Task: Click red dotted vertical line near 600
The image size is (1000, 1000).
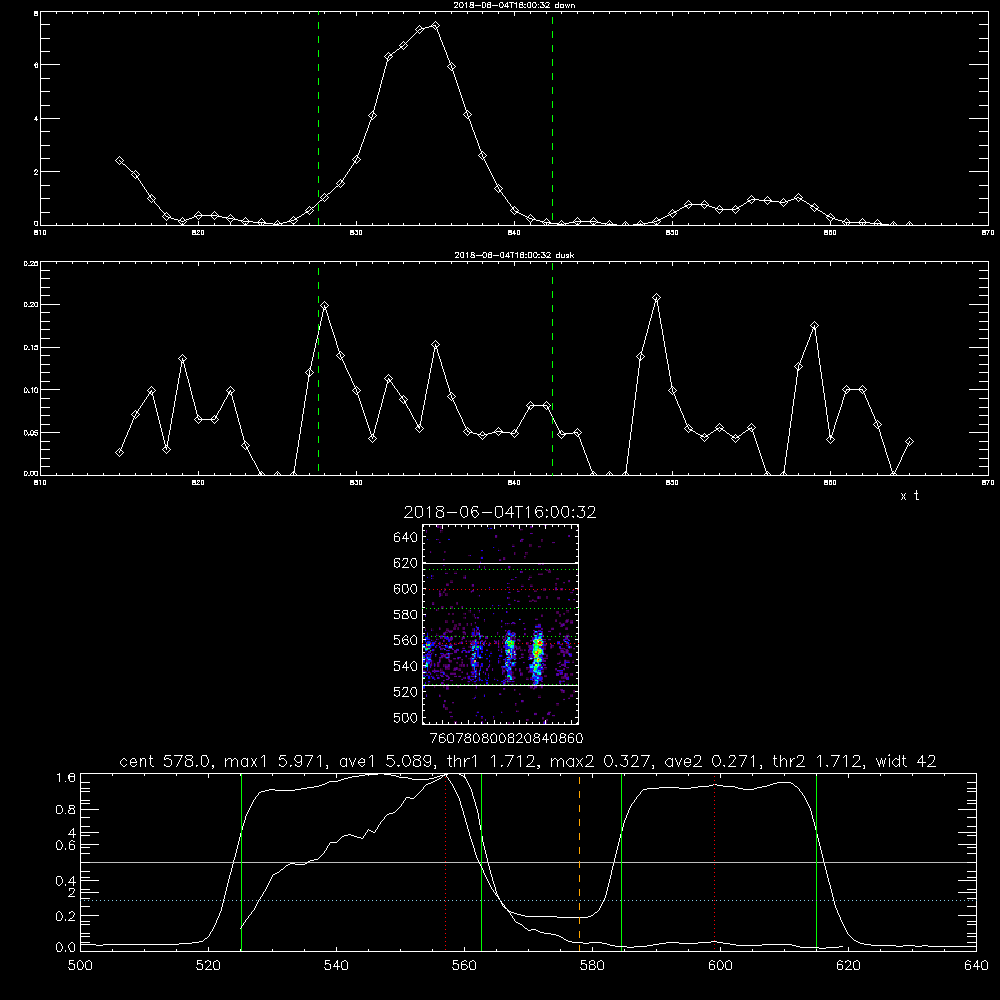Action: pyautogui.click(x=714, y=861)
